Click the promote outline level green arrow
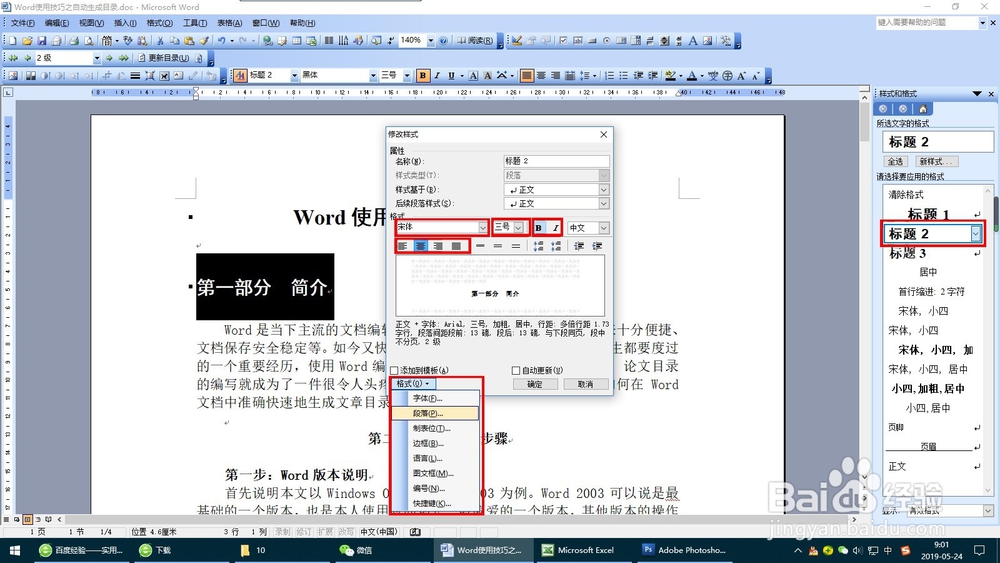This screenshot has width=1000, height=563. tap(27, 58)
